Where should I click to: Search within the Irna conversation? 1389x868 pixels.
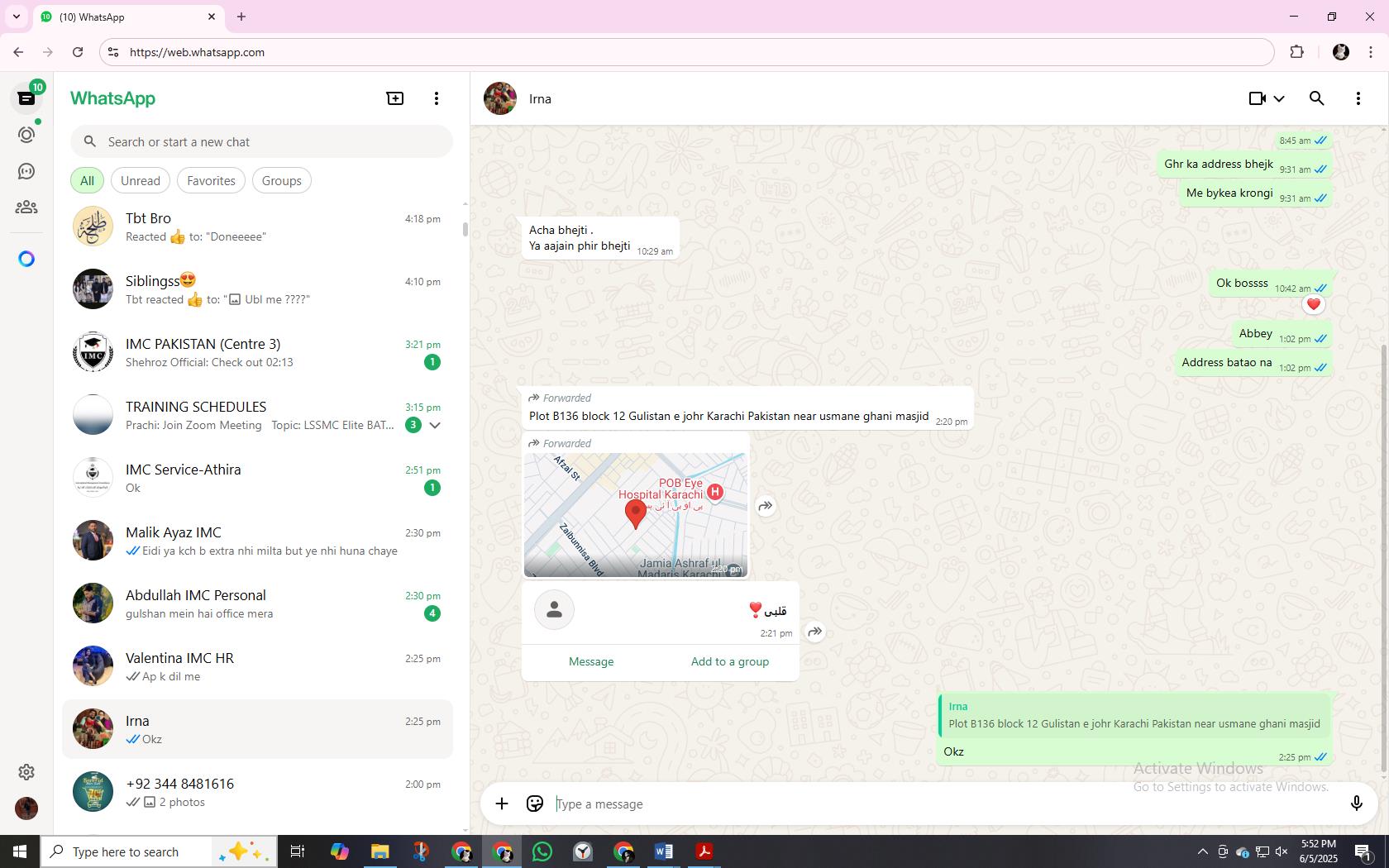(x=1317, y=98)
